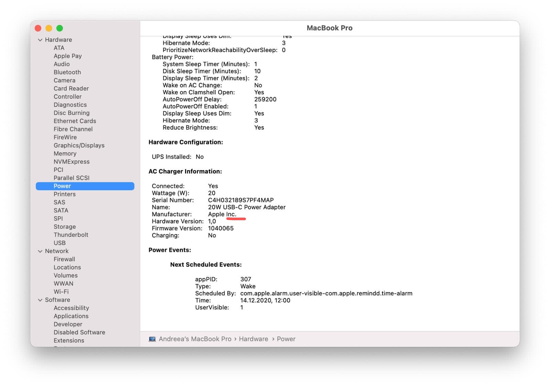Collapse the Hardware section chevron
The height and width of the screenshot is (387, 550).
(x=40, y=40)
